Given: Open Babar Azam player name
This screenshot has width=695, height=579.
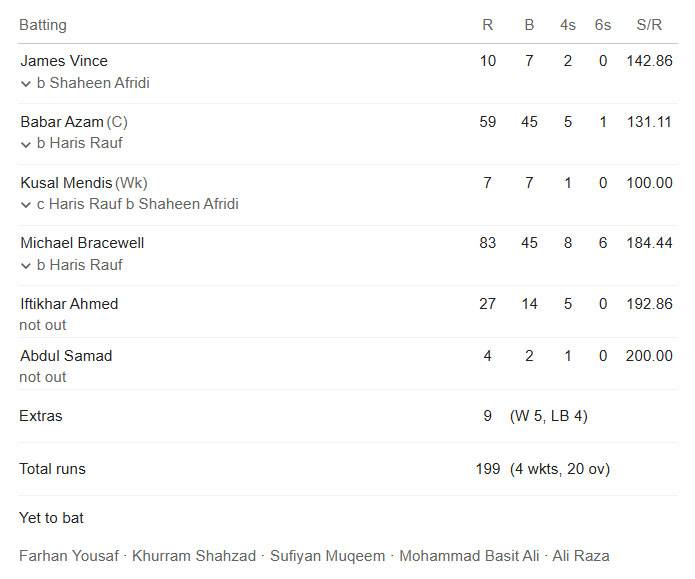Looking at the screenshot, I should coord(62,121).
